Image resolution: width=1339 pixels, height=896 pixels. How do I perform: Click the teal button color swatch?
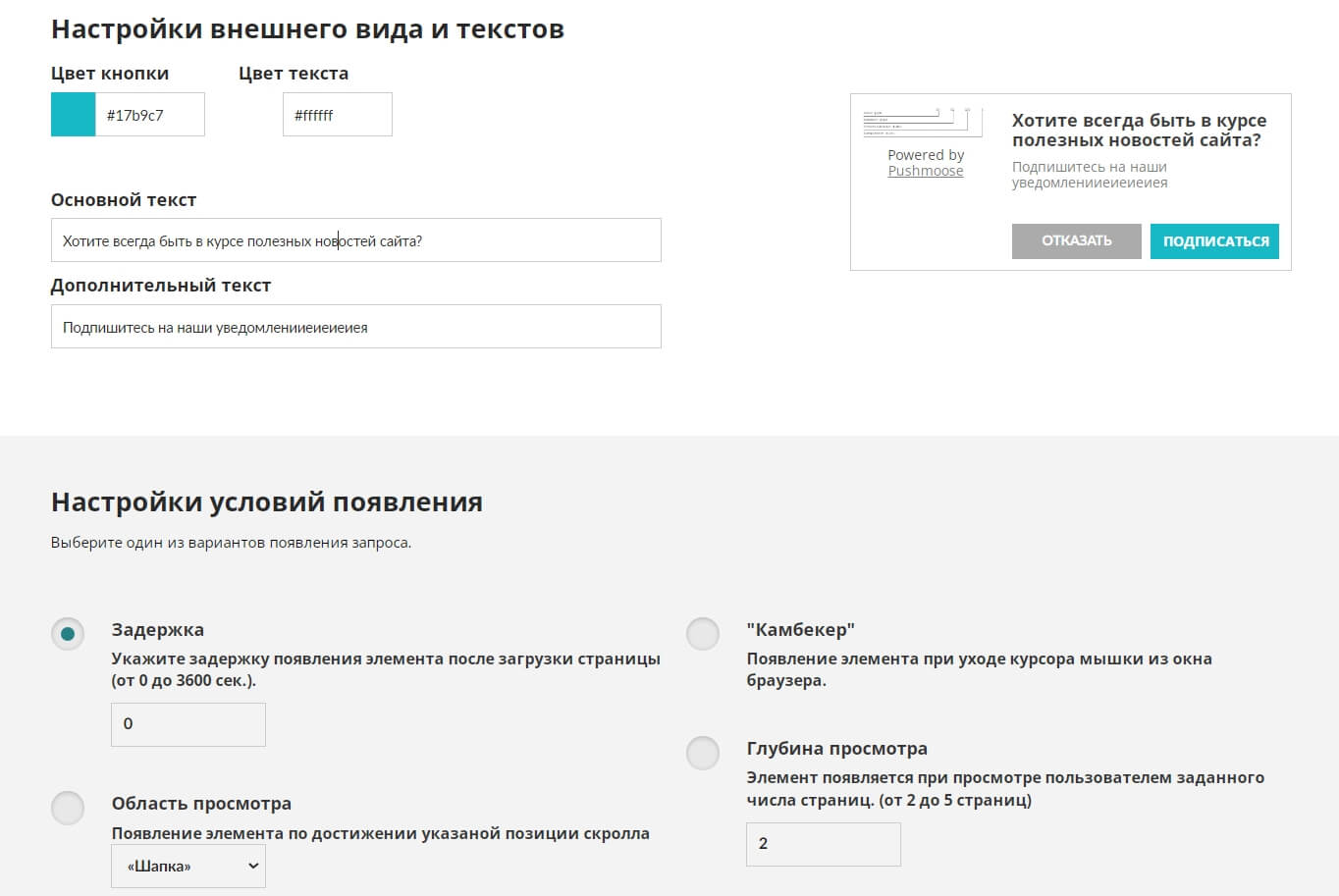click(74, 114)
